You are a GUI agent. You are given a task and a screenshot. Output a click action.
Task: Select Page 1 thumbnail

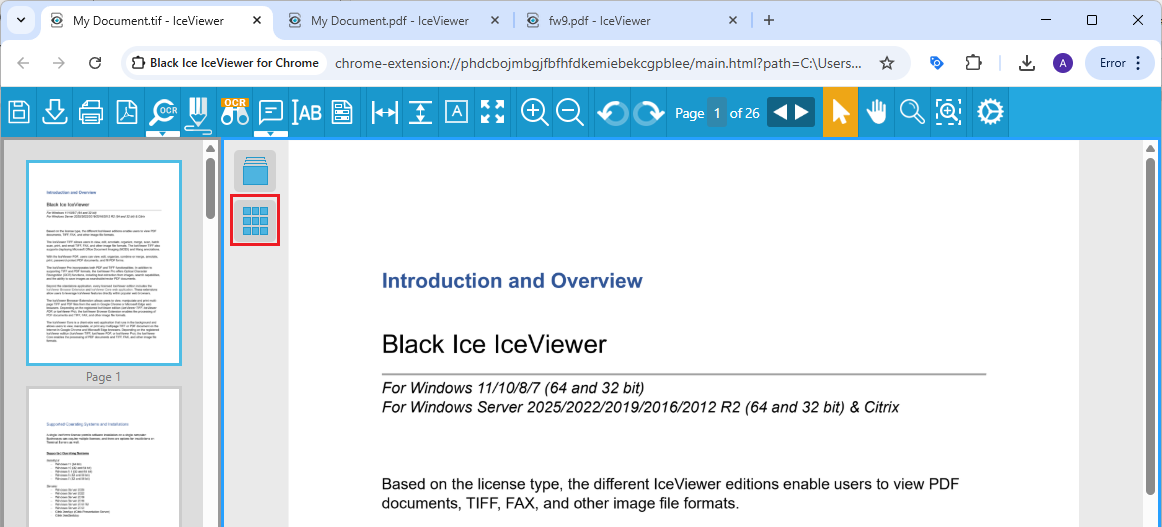coord(104,263)
